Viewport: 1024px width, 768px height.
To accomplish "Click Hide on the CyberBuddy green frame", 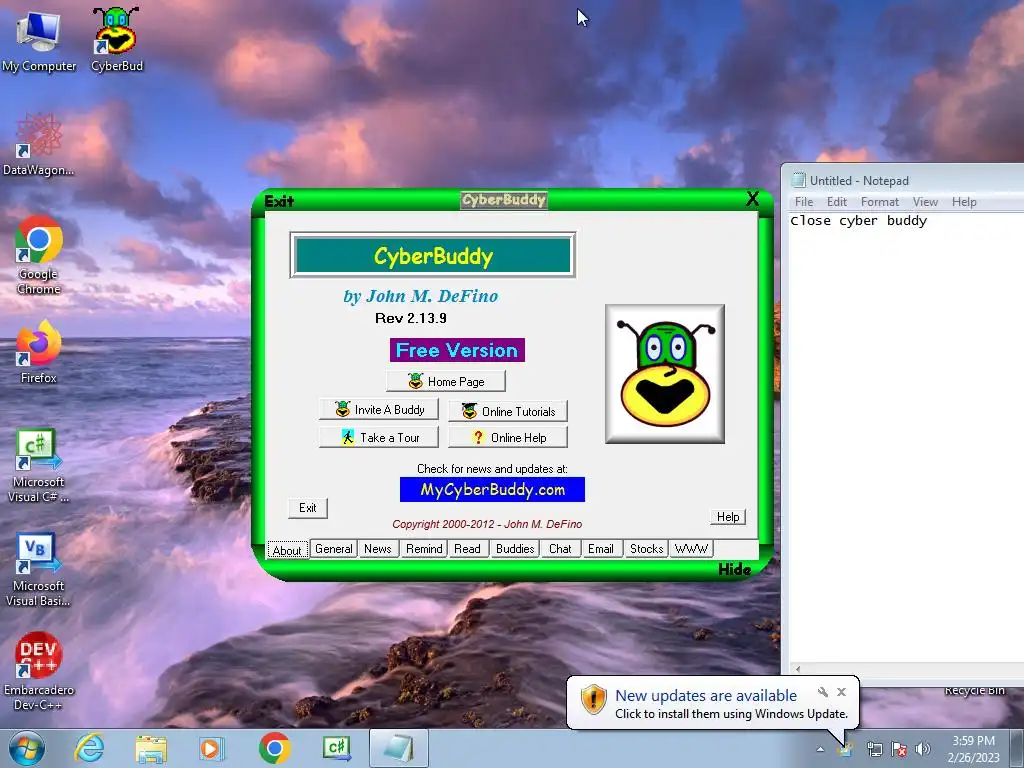I will click(735, 569).
